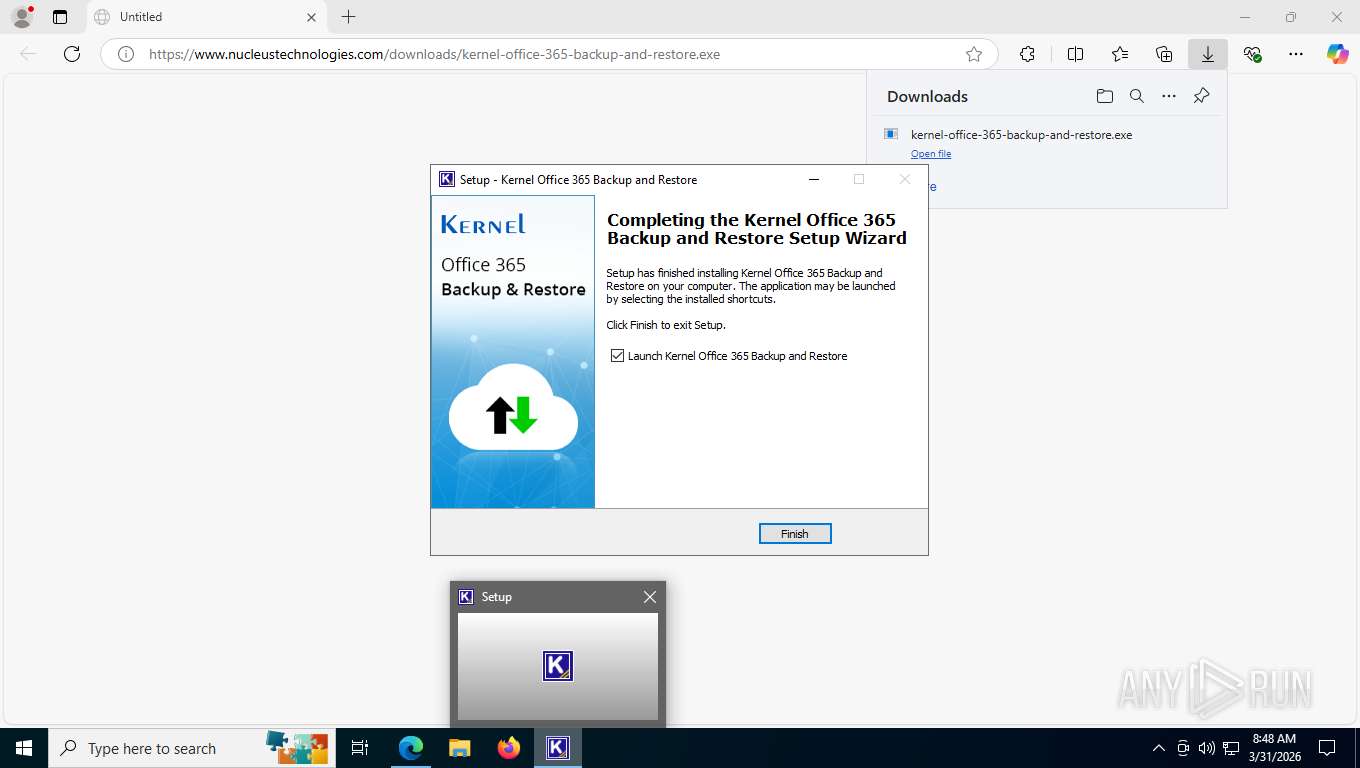Click the Setup wizard title bar icon
The image size is (1360, 768).
pos(447,180)
